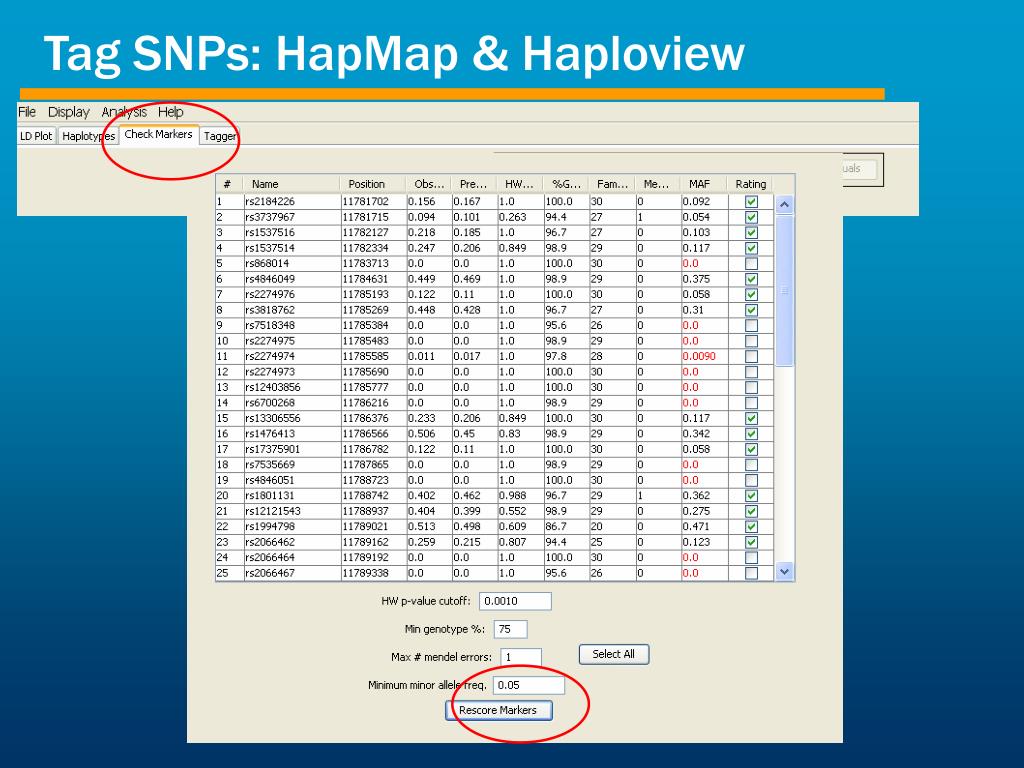Click HW value 0.263 for rs3737967
This screenshot has width=1024, height=768.
[513, 217]
